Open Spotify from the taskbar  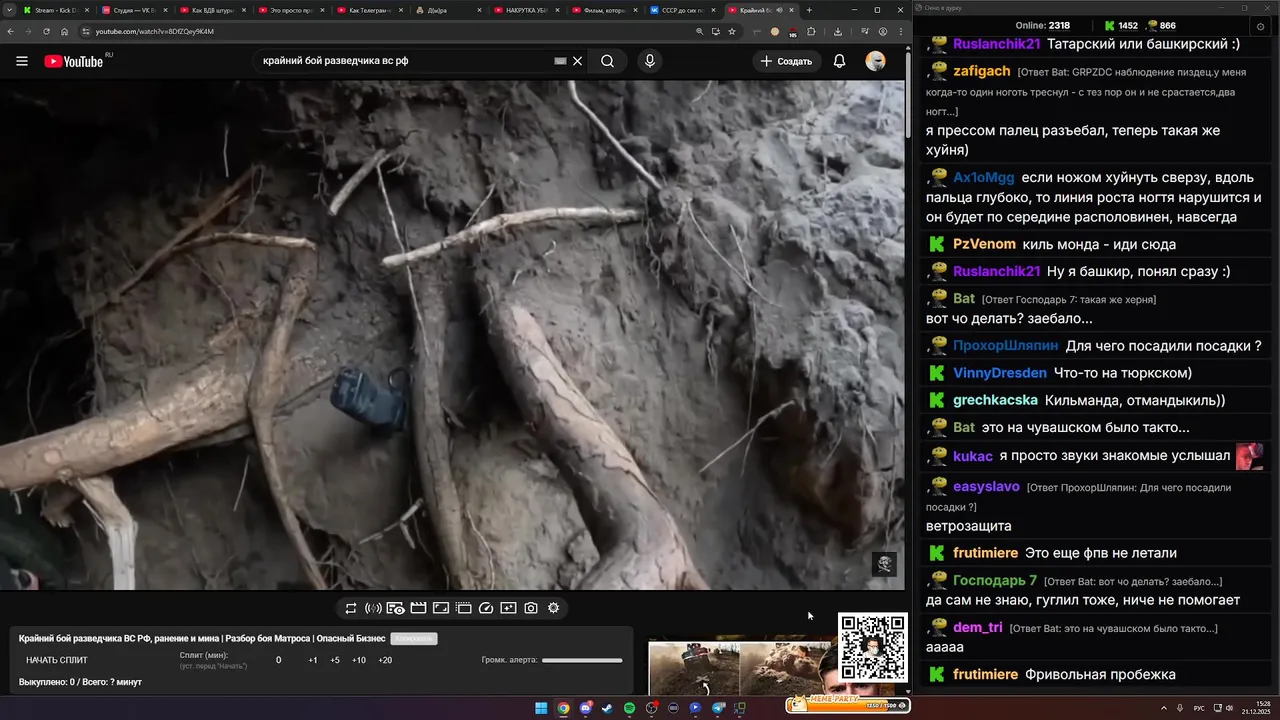coord(629,708)
